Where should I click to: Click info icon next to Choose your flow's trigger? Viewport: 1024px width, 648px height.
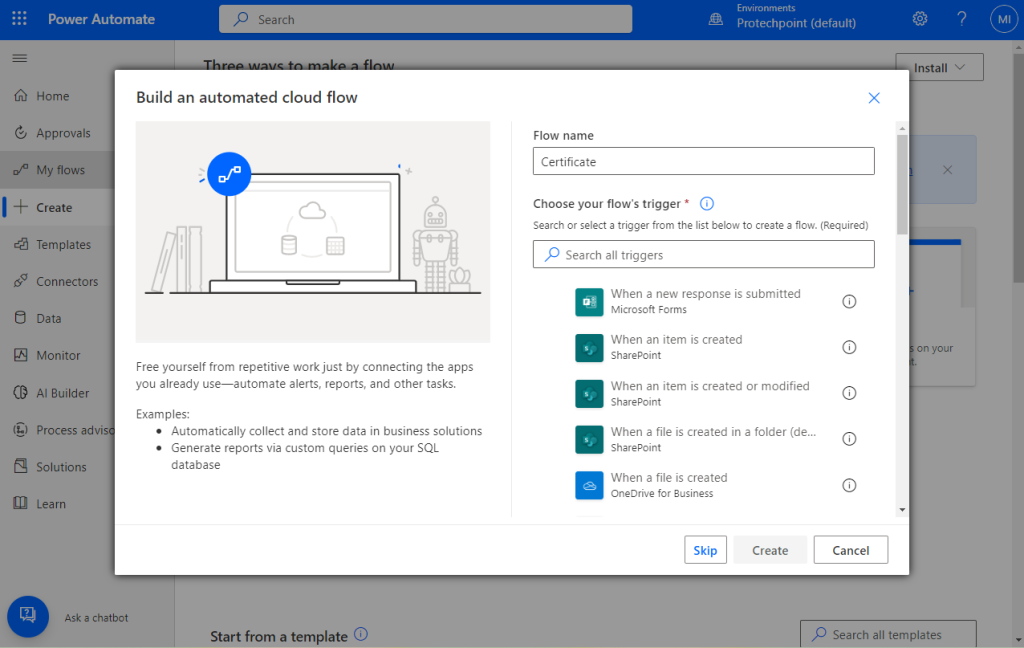707,204
